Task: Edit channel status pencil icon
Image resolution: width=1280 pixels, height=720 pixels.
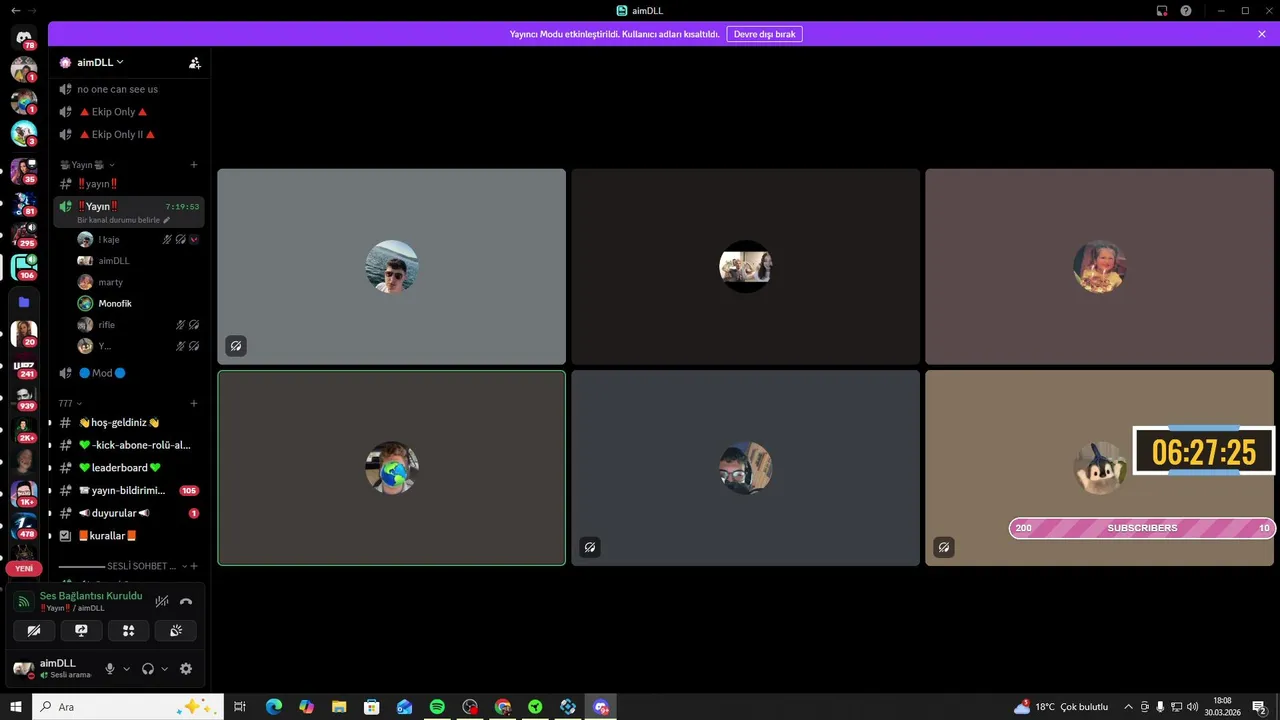Action: click(167, 220)
